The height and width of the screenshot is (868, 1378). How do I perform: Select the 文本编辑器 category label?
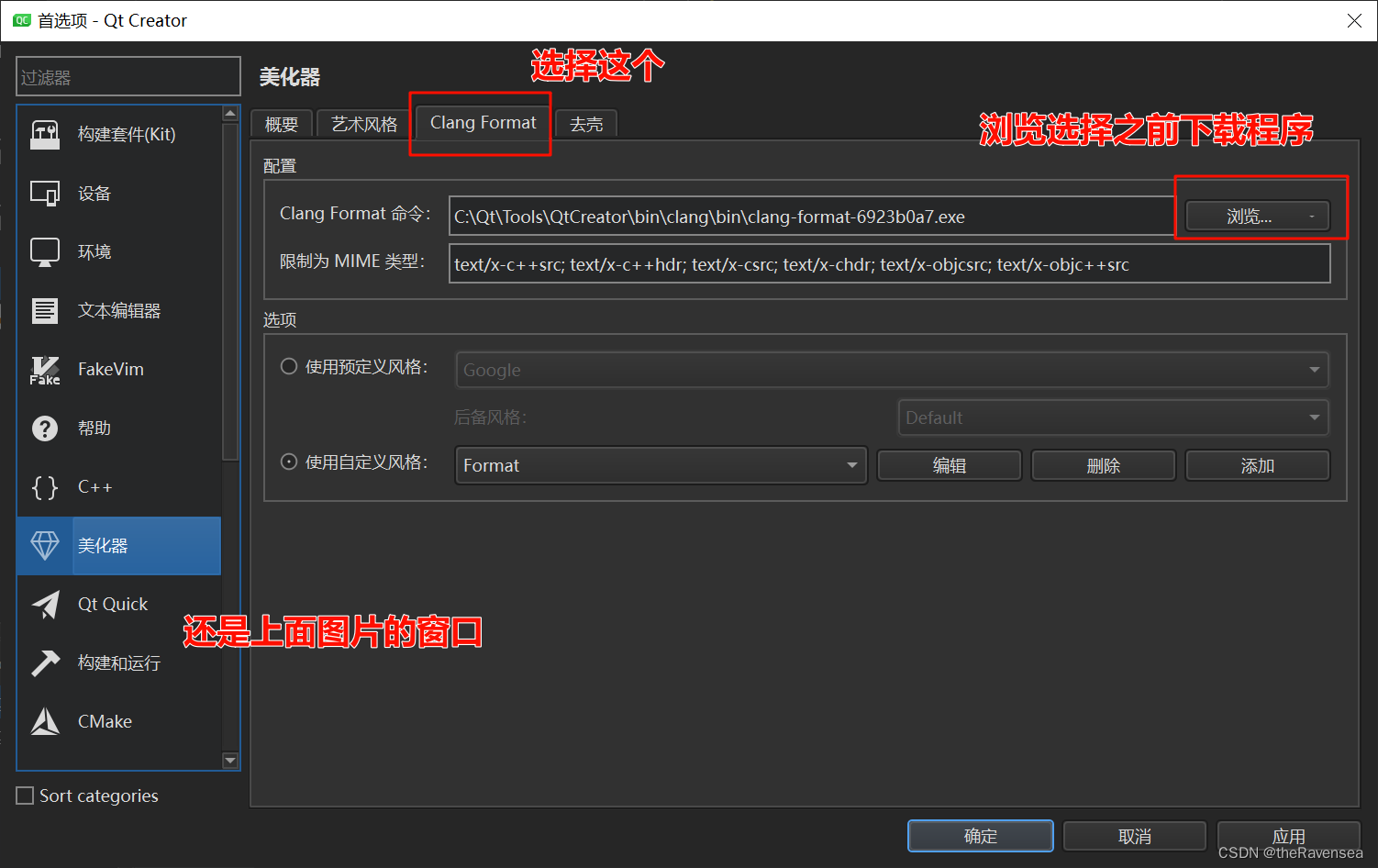(x=119, y=311)
